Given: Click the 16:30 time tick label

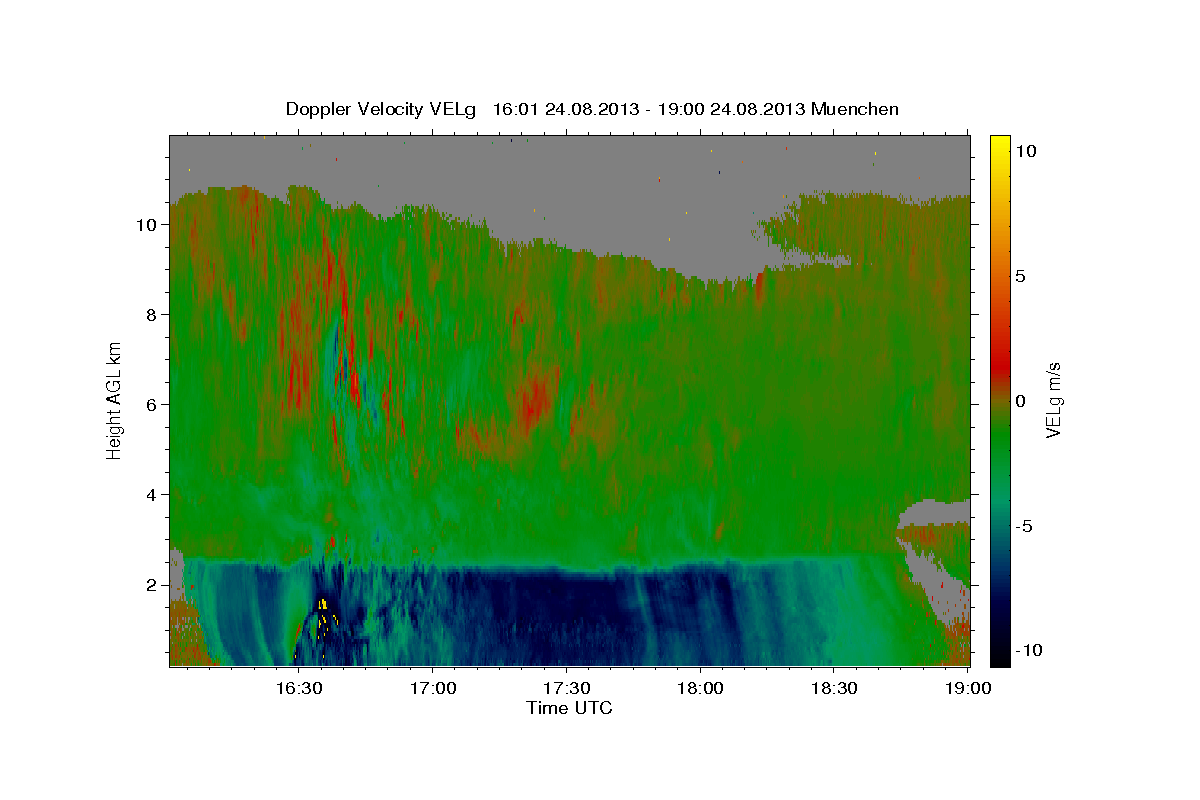Looking at the screenshot, I should 298,689.
